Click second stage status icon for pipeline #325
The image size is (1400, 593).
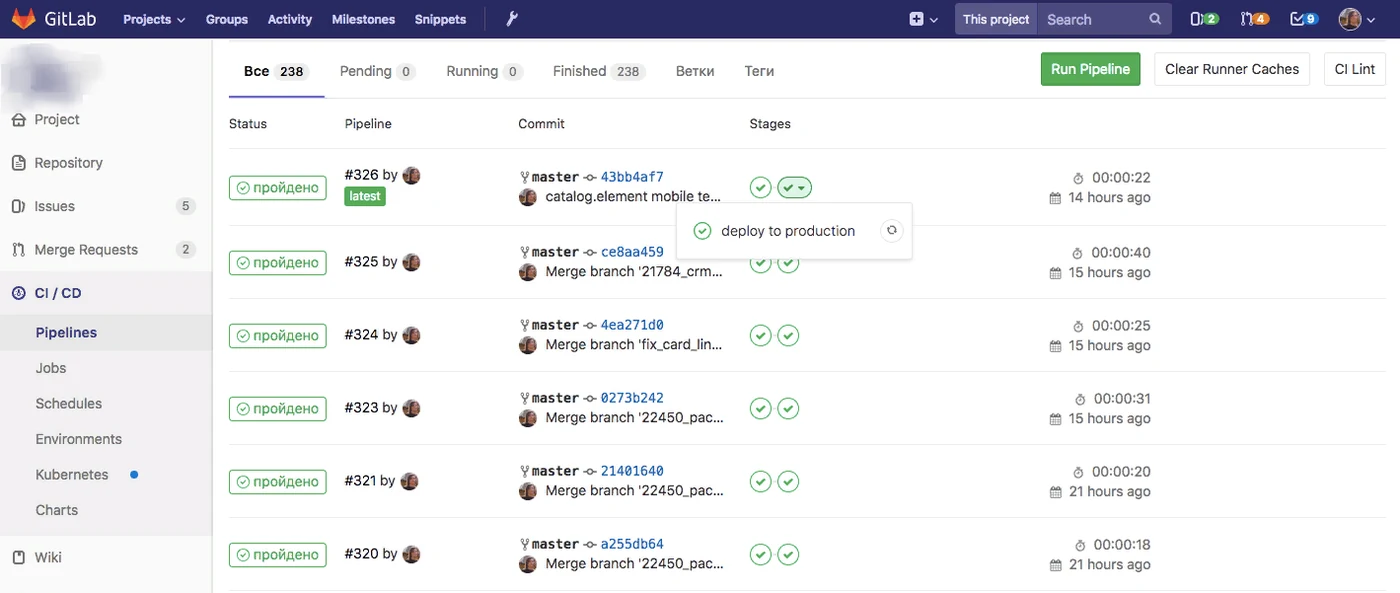click(x=789, y=263)
